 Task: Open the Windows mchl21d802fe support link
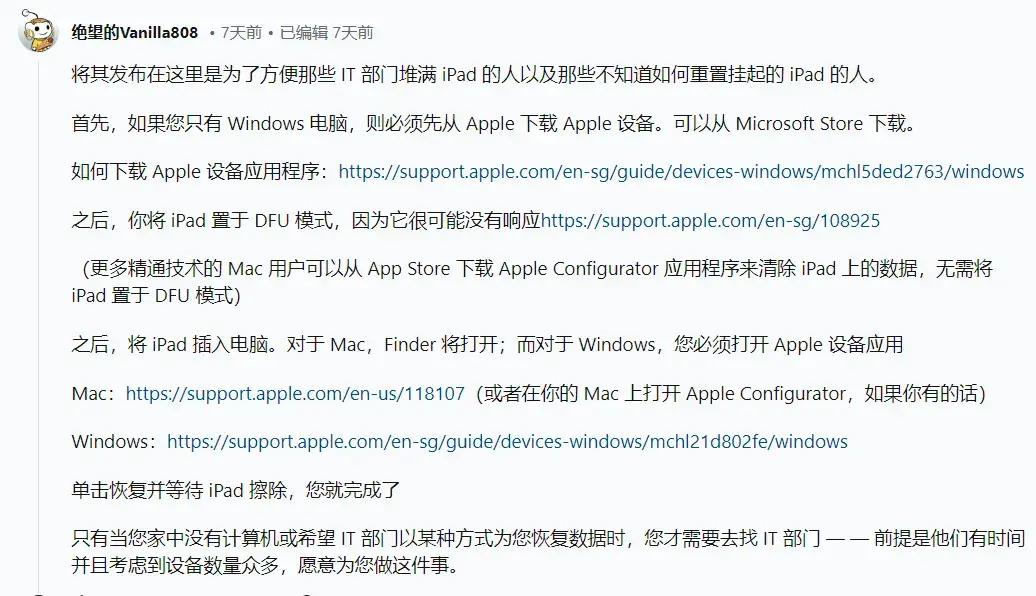(x=507, y=441)
